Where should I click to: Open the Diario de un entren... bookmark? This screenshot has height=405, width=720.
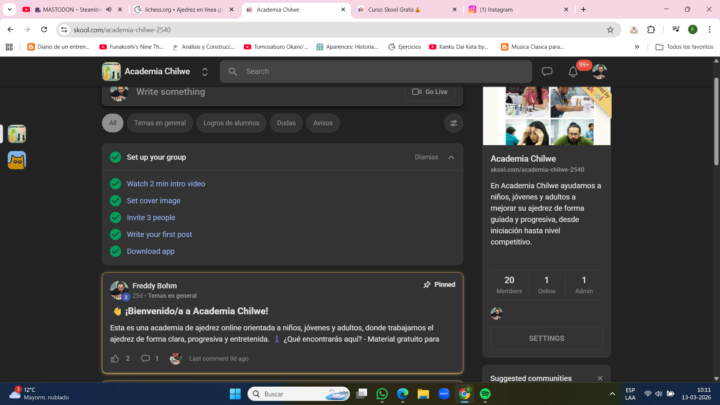pos(58,47)
